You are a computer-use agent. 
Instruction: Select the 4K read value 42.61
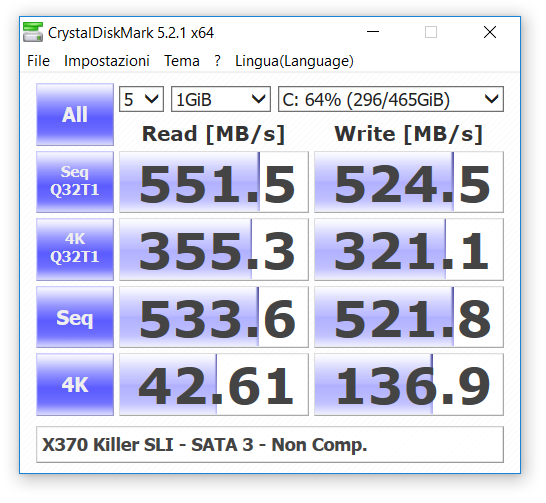214,385
